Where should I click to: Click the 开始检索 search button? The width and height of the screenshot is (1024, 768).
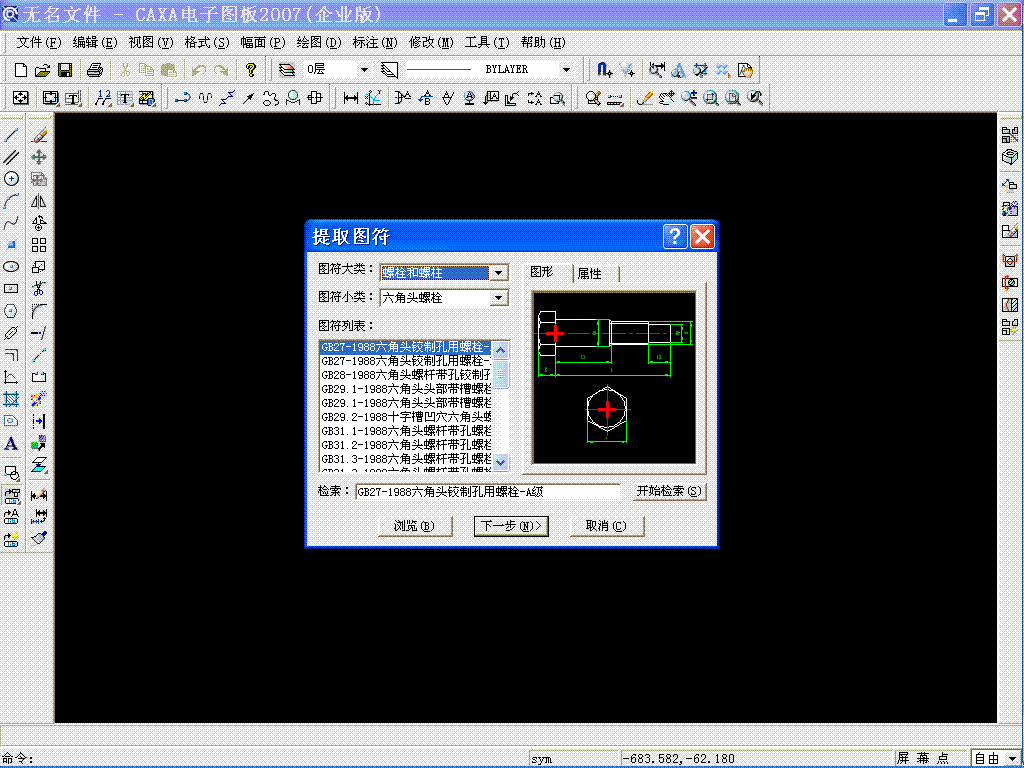tap(668, 490)
